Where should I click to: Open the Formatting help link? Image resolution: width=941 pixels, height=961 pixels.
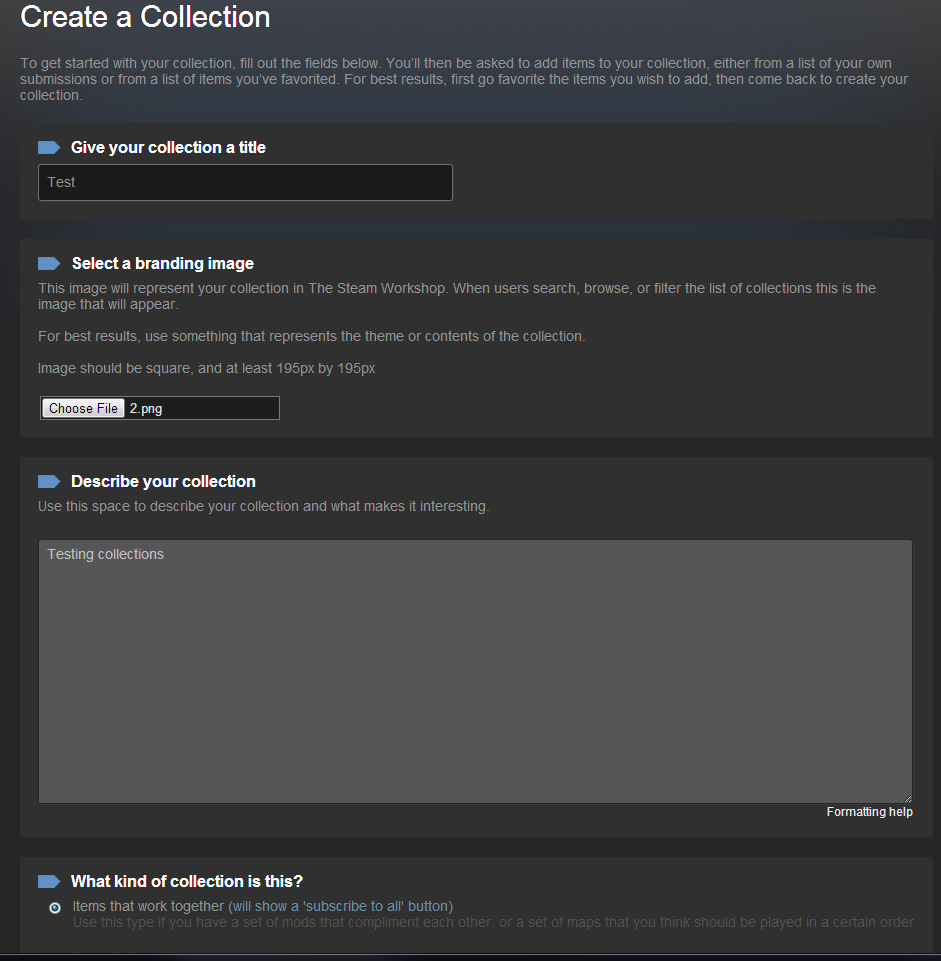coord(869,812)
